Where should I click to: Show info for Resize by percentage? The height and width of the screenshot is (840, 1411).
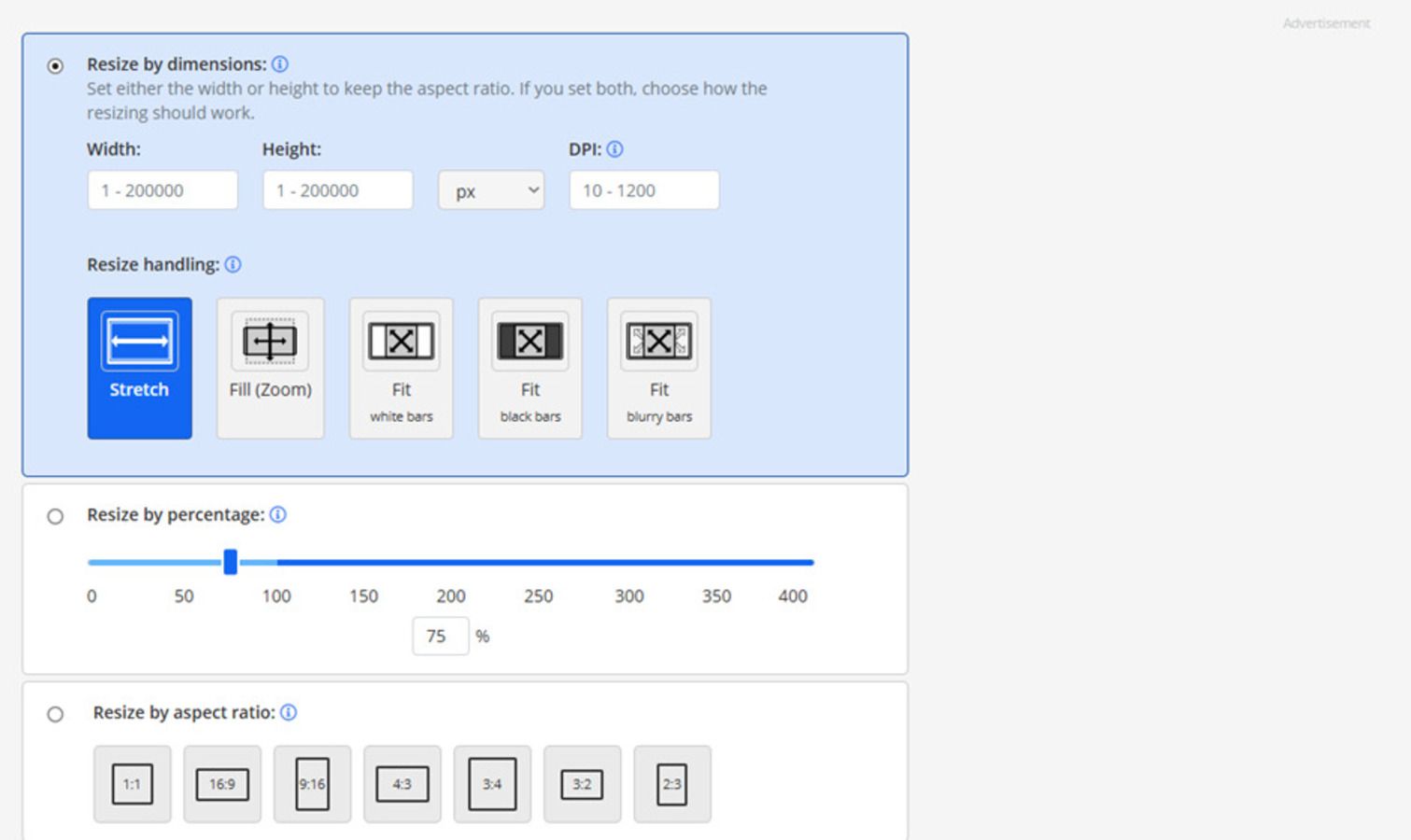tap(278, 515)
